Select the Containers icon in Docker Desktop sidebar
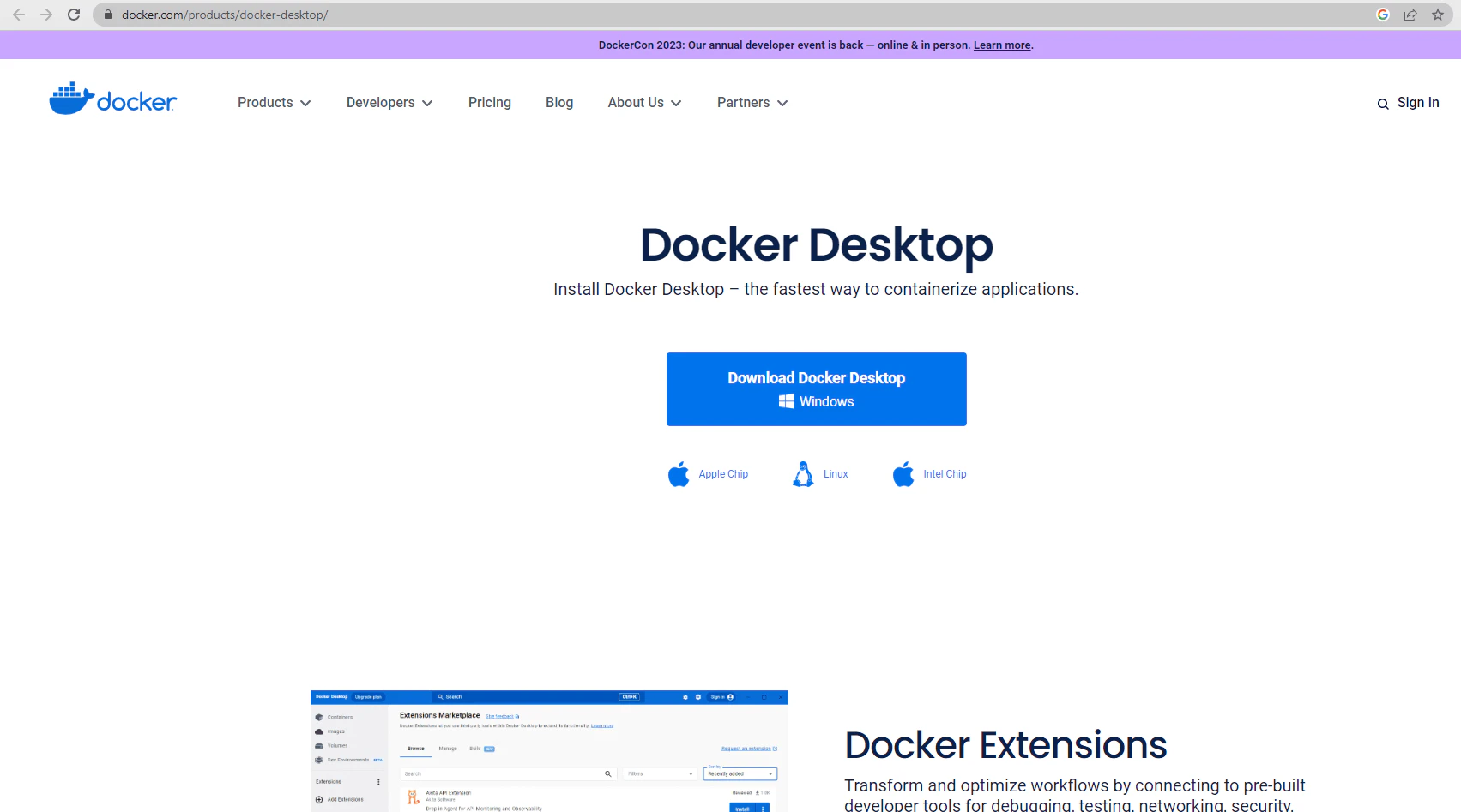Viewport: 1461px width, 812px height. point(319,717)
